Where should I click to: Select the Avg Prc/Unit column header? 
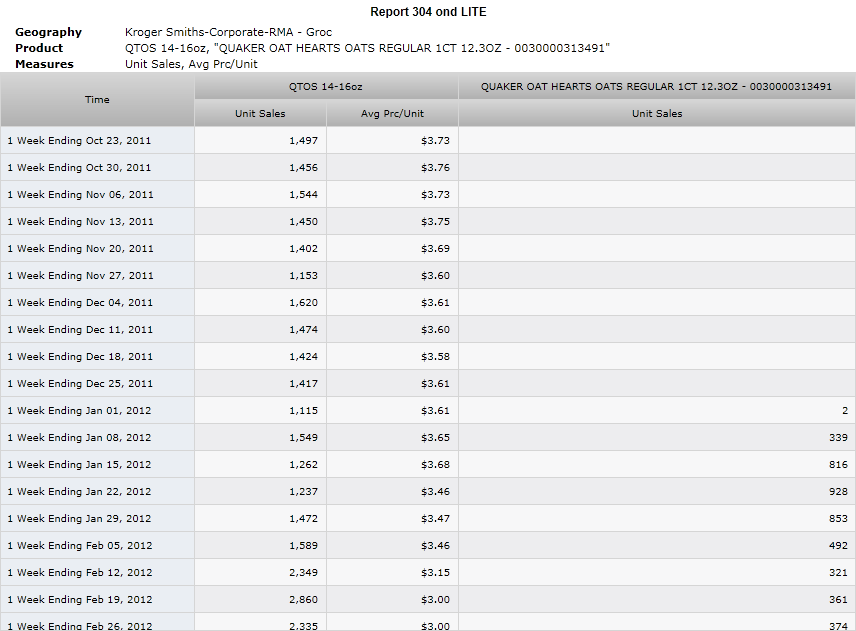(x=392, y=114)
